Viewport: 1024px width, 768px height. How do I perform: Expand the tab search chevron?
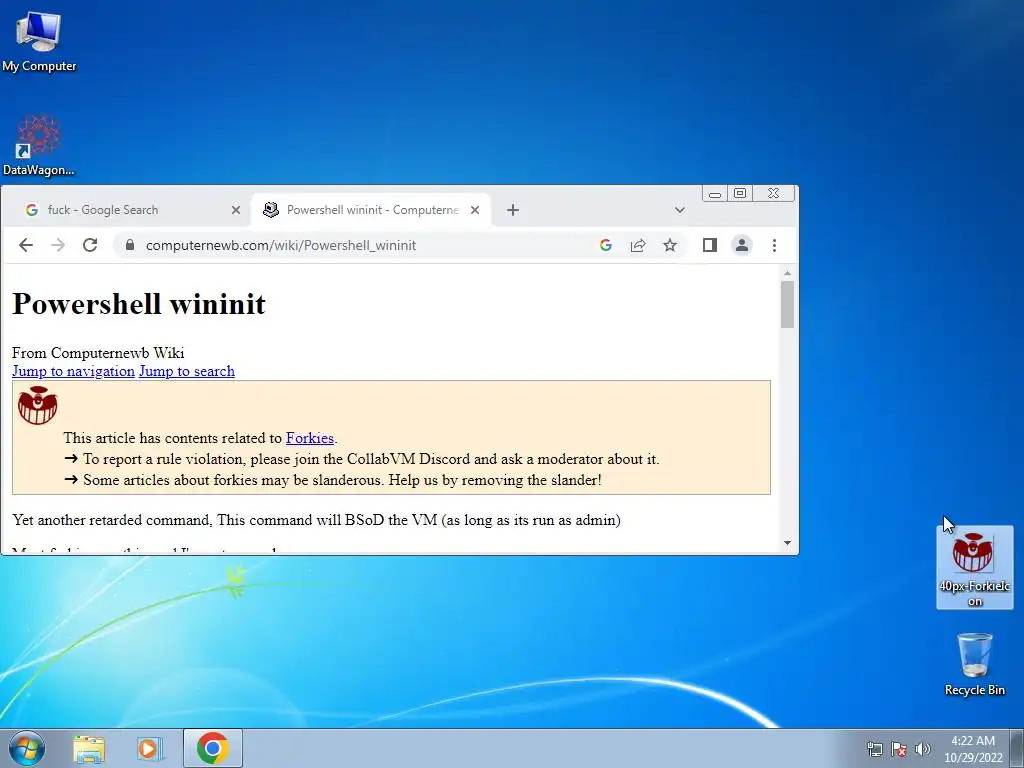click(679, 210)
